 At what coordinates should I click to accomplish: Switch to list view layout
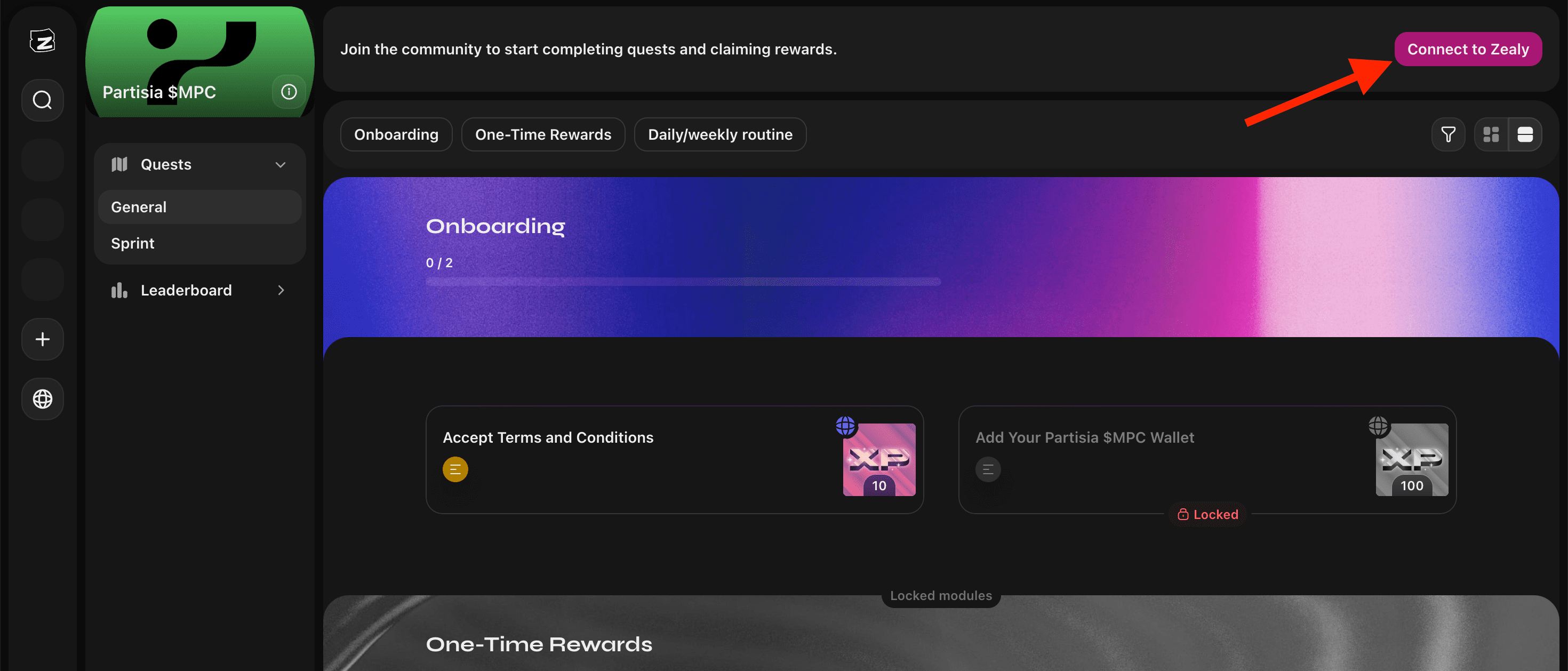coord(1525,134)
